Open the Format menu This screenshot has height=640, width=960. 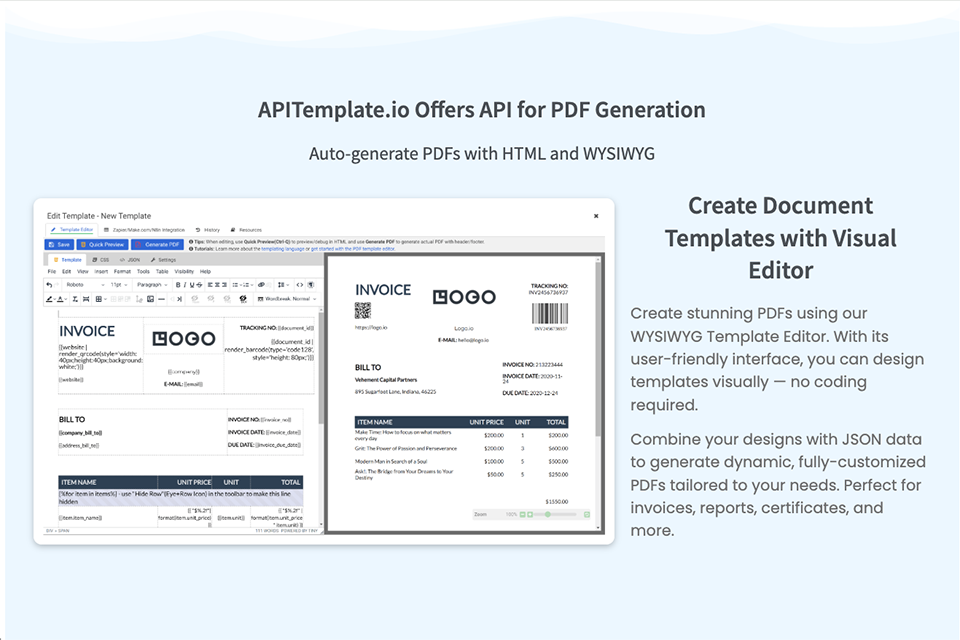tap(122, 271)
